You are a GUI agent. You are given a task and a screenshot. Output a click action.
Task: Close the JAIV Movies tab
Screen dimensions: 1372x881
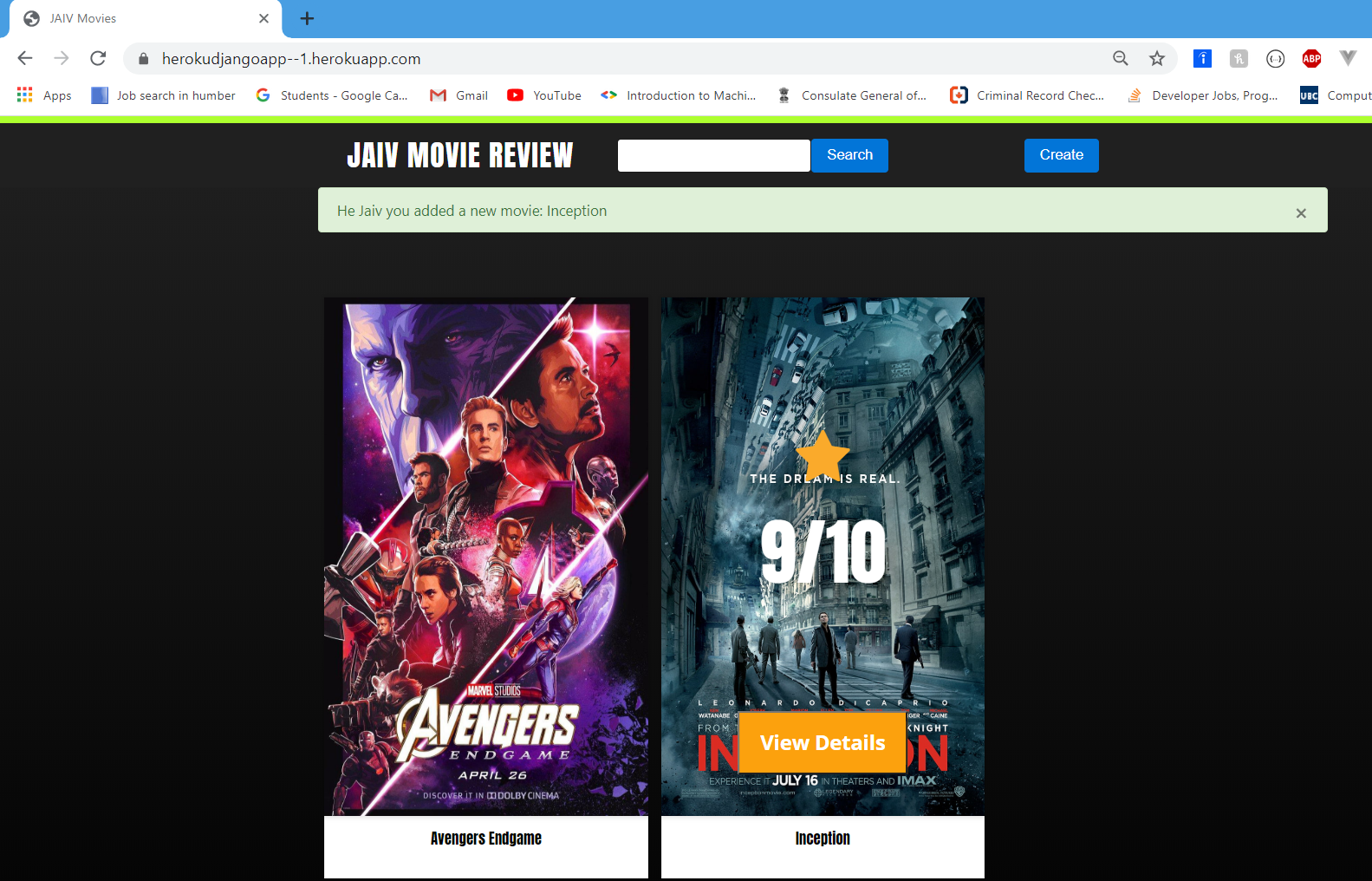click(263, 18)
